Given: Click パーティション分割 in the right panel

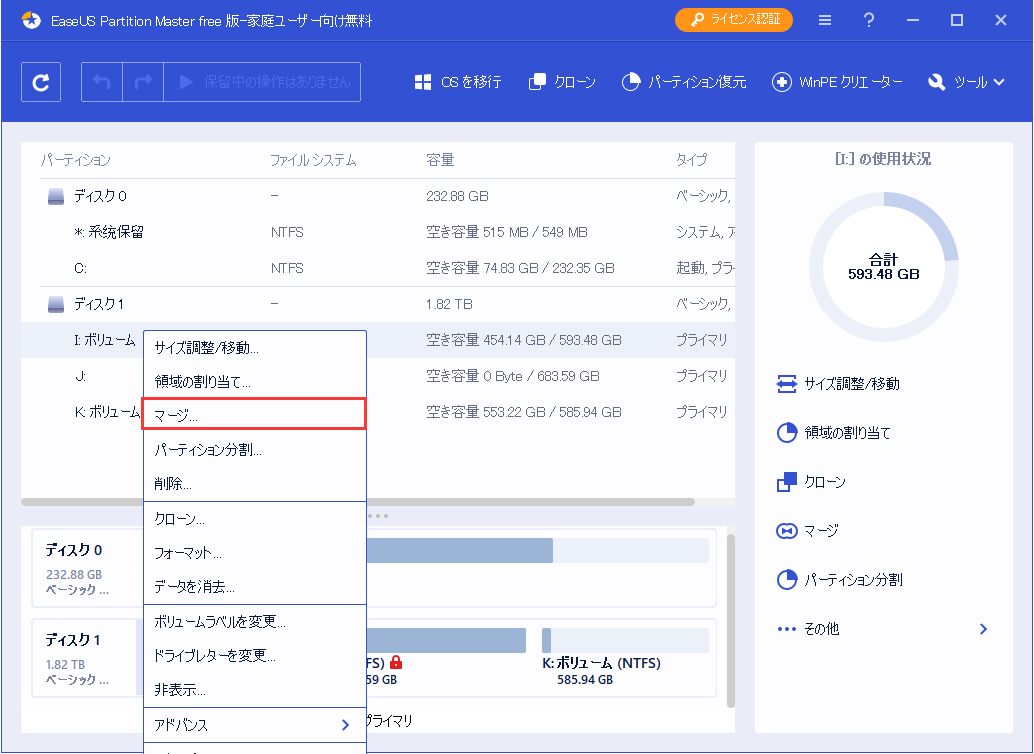Looking at the screenshot, I should tap(839, 580).
